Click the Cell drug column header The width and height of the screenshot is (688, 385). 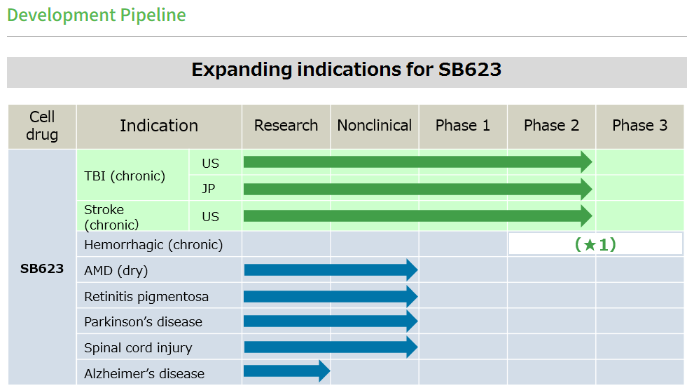tap(42, 126)
